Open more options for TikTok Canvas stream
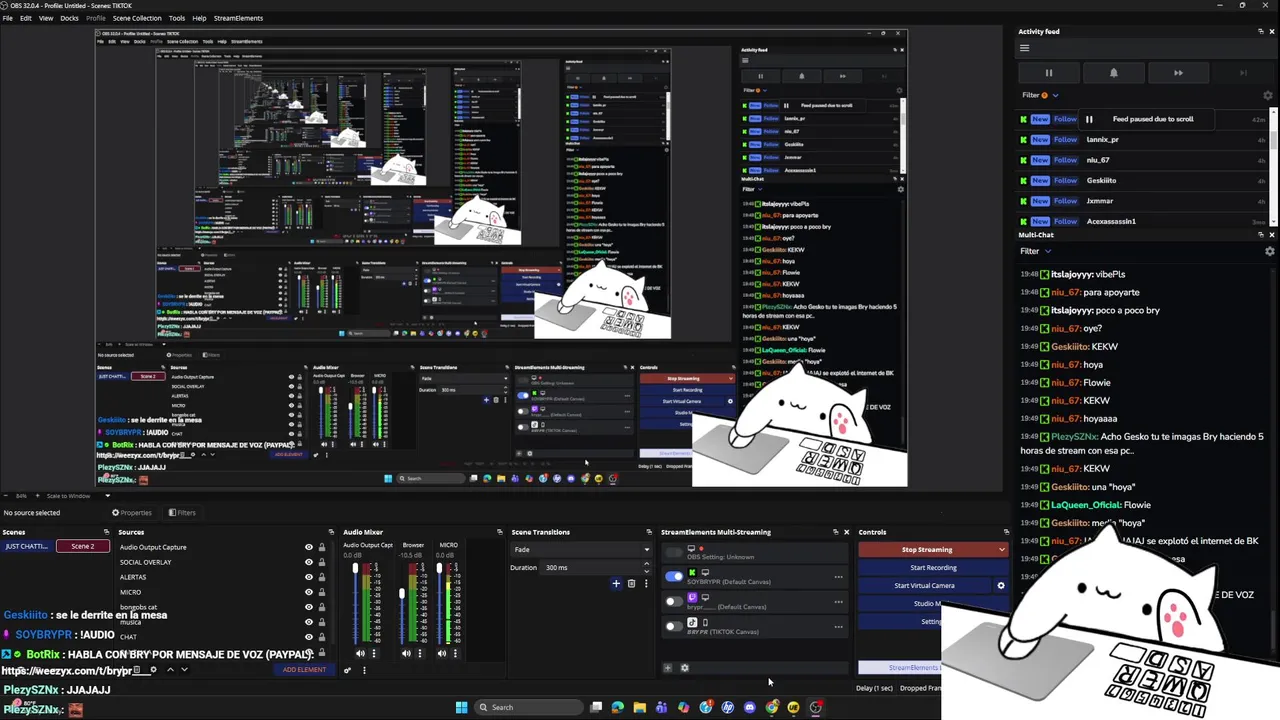The image size is (1280, 720). [838, 627]
